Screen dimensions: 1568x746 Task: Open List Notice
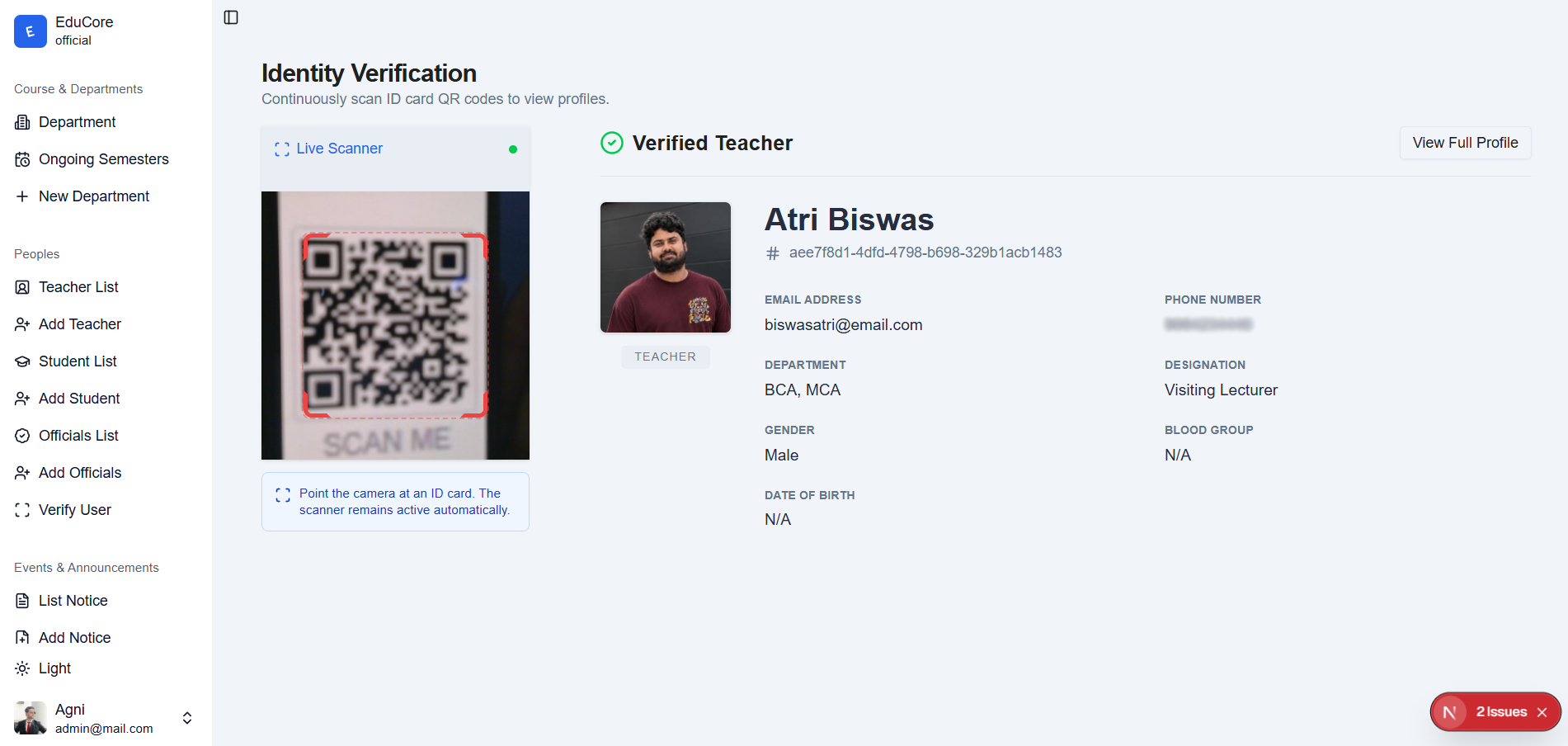73,601
